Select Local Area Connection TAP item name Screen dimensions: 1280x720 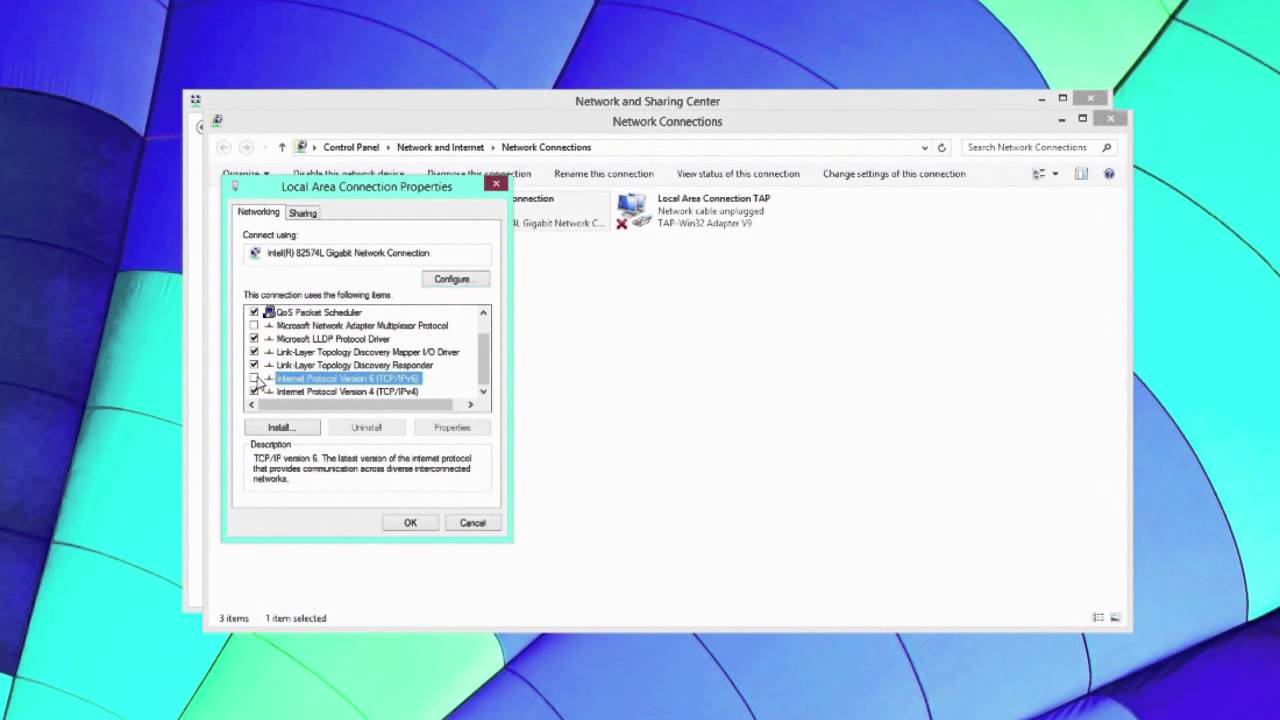[714, 198]
